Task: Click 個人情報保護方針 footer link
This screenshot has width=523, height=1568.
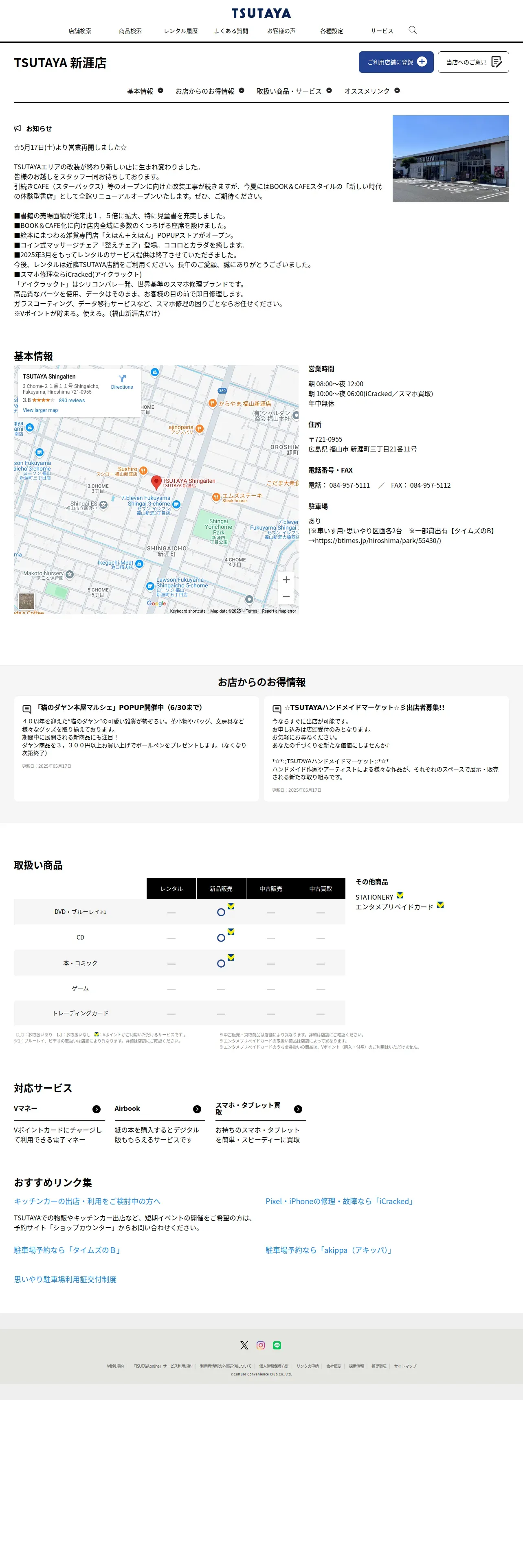Action: point(274,1366)
